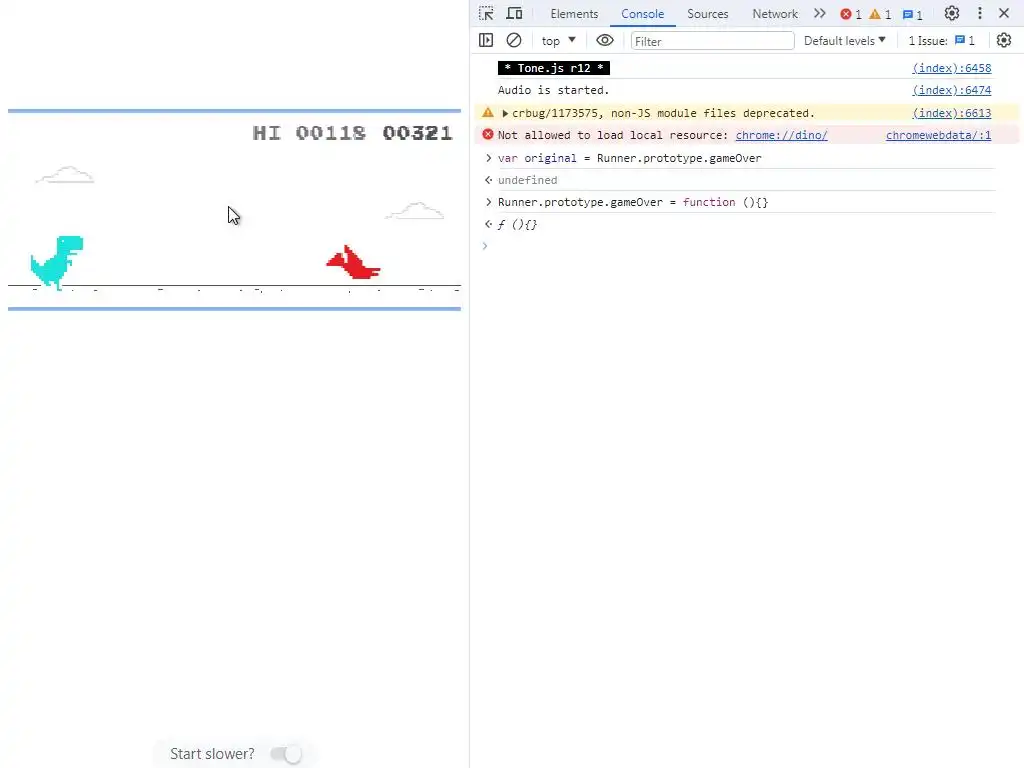Open DevTools settings gear

click(x=952, y=13)
